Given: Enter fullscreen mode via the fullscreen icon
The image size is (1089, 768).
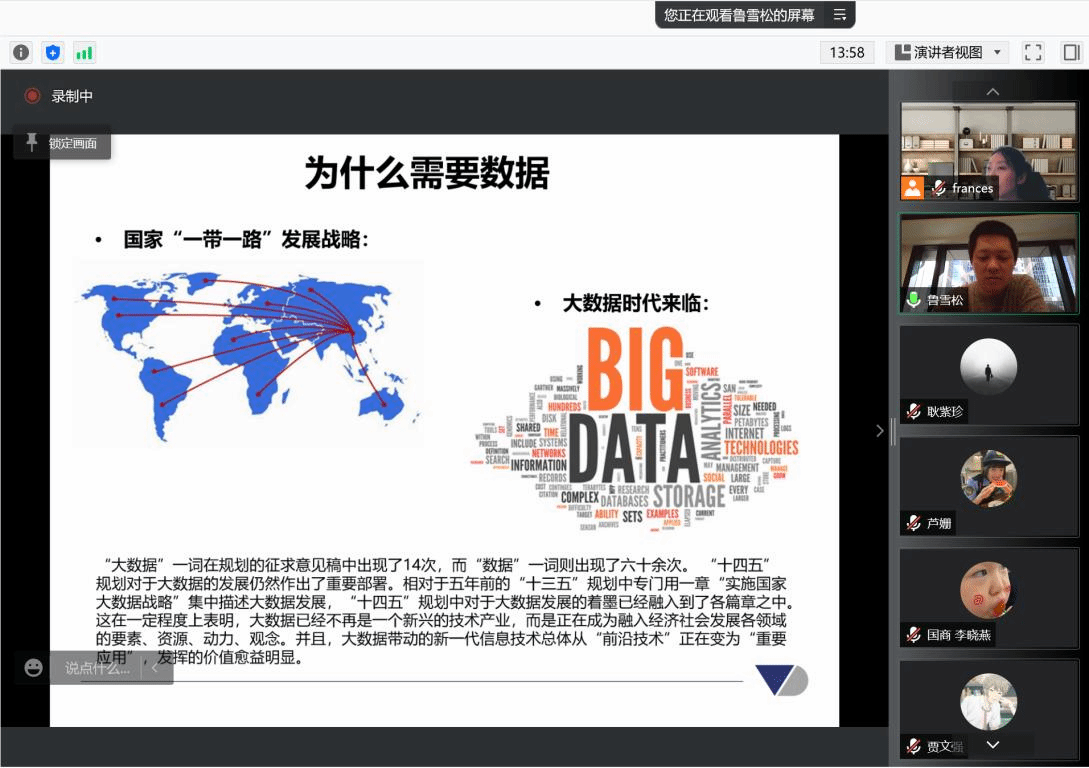Looking at the screenshot, I should pos(1033,52).
